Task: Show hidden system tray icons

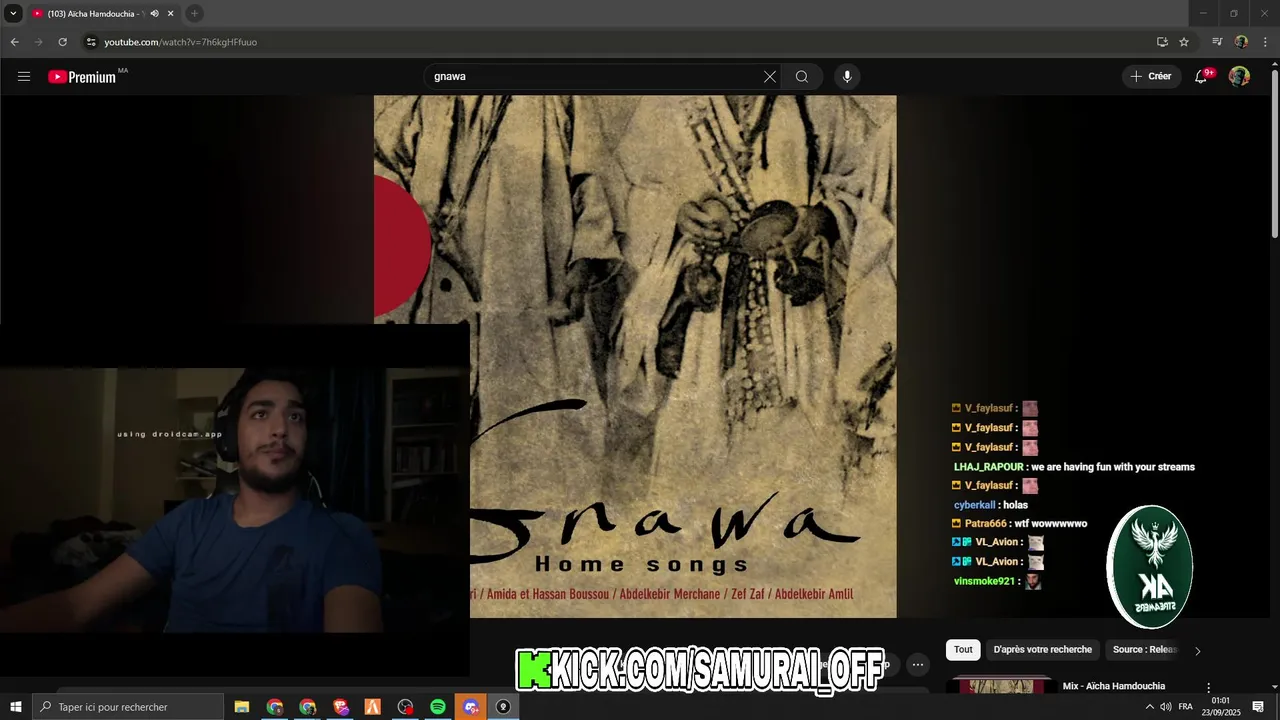Action: pos(1149,707)
